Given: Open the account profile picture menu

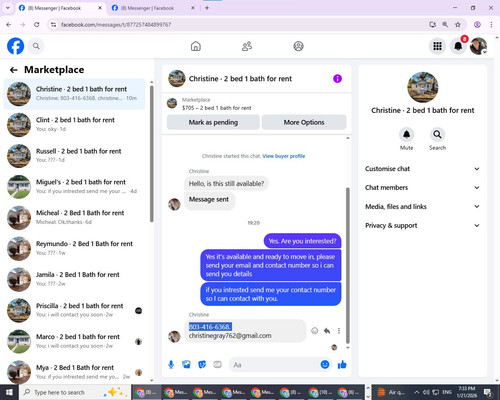Looking at the screenshot, I should pyautogui.click(x=478, y=46).
